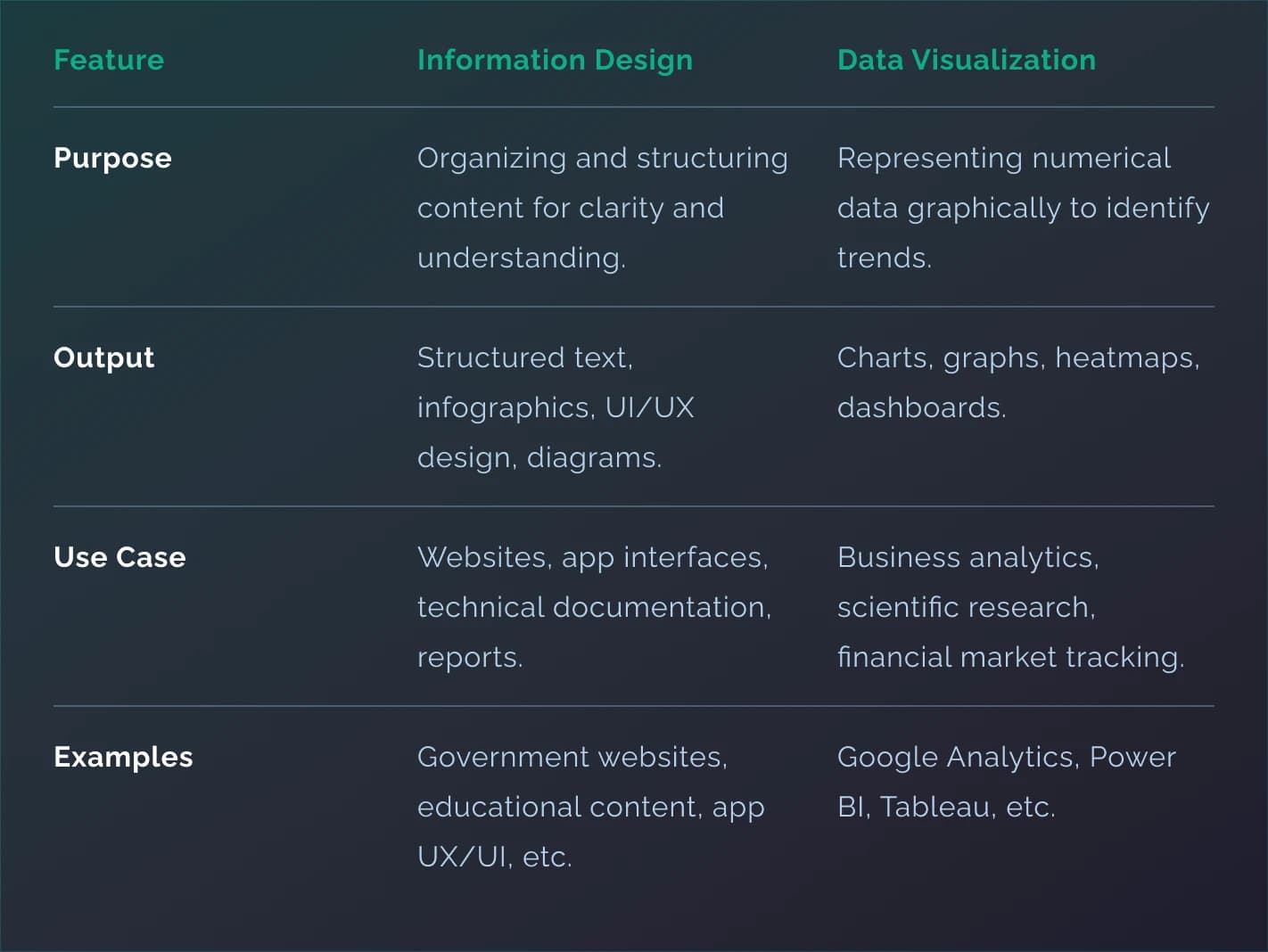Click the Data Visualization use case cell
The image size is (1268, 952).
point(1009,607)
